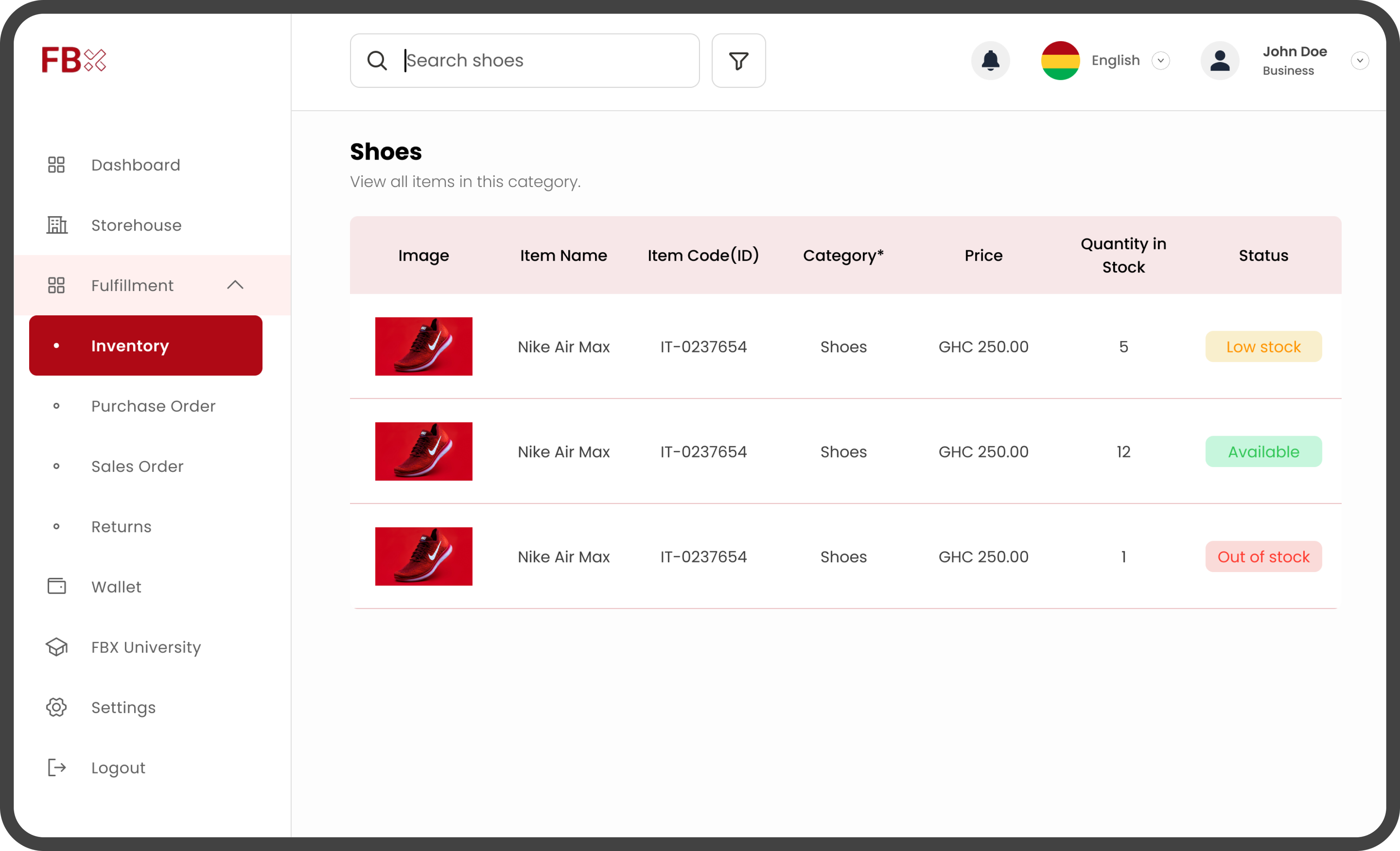1400x851 pixels.
Task: Click the Image column header
Action: [423, 256]
